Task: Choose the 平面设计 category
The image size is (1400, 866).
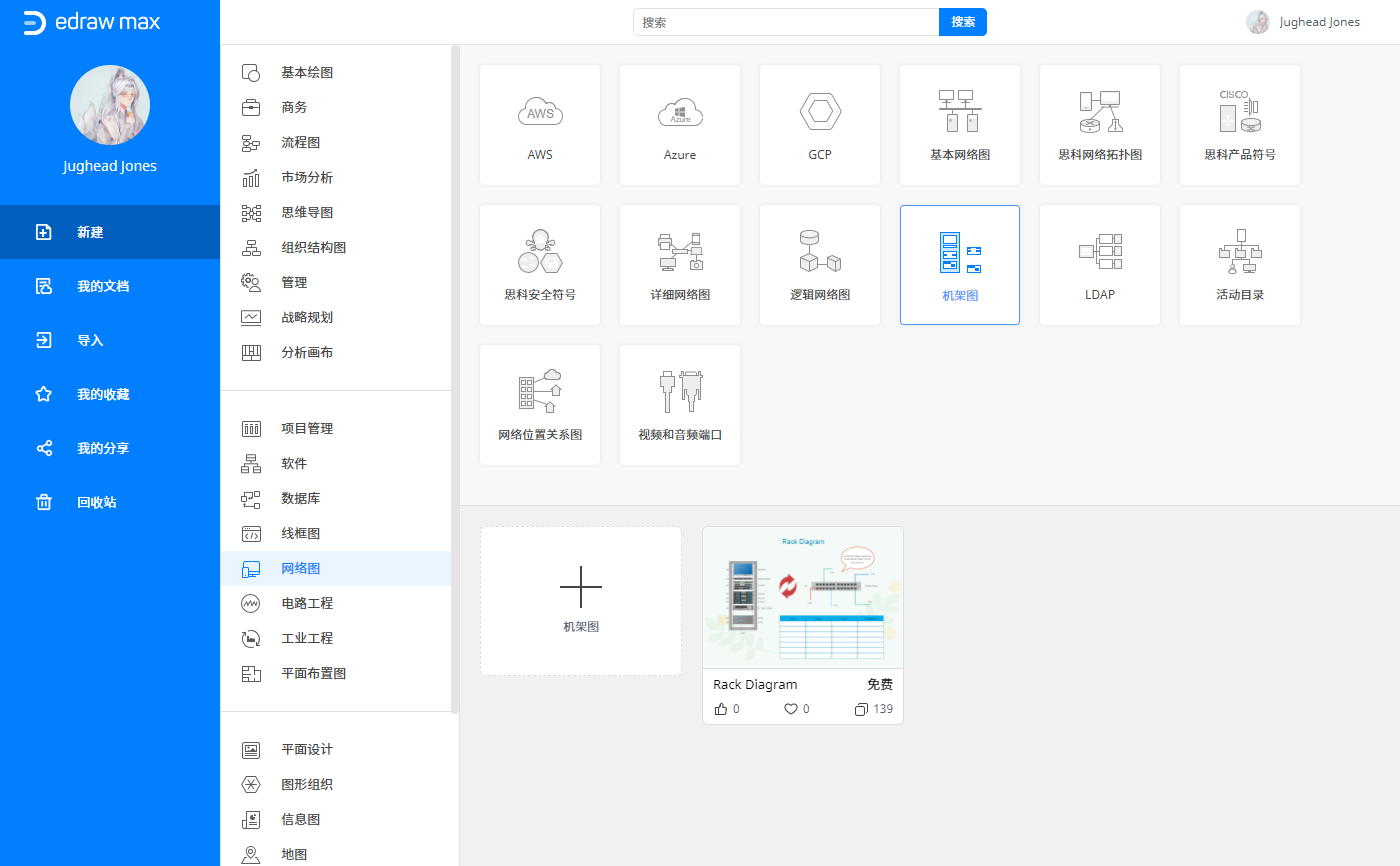Action: tap(336, 749)
